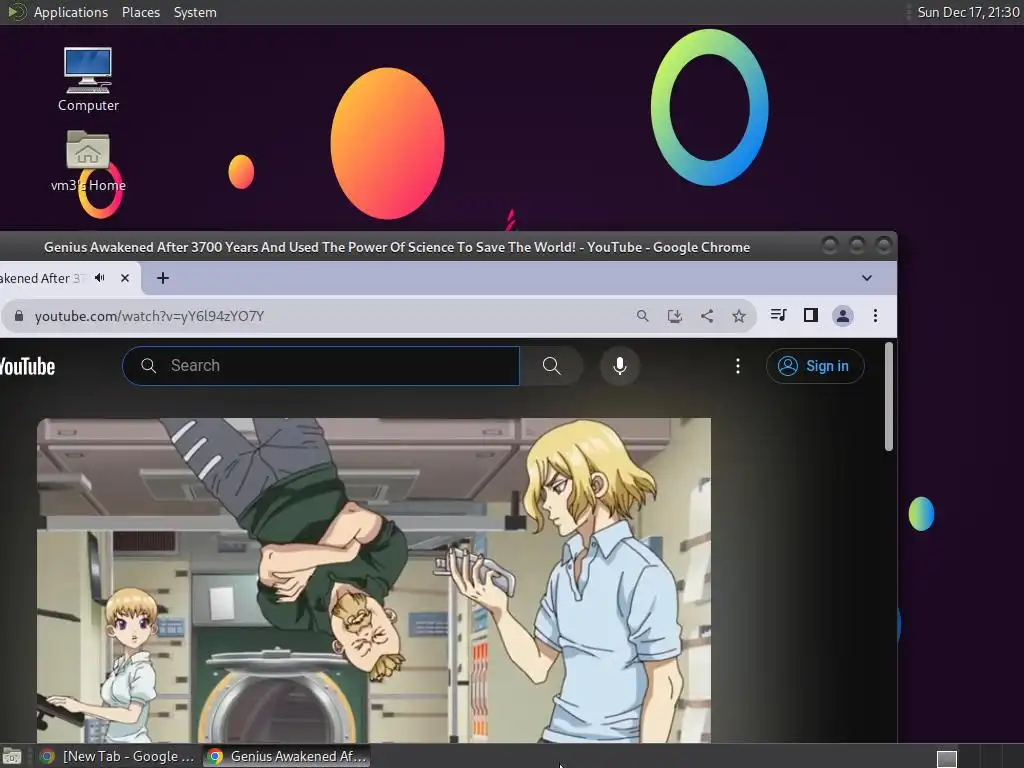This screenshot has height=768, width=1024.
Task: Click the Chrome window title bar text
Action: tap(396, 248)
